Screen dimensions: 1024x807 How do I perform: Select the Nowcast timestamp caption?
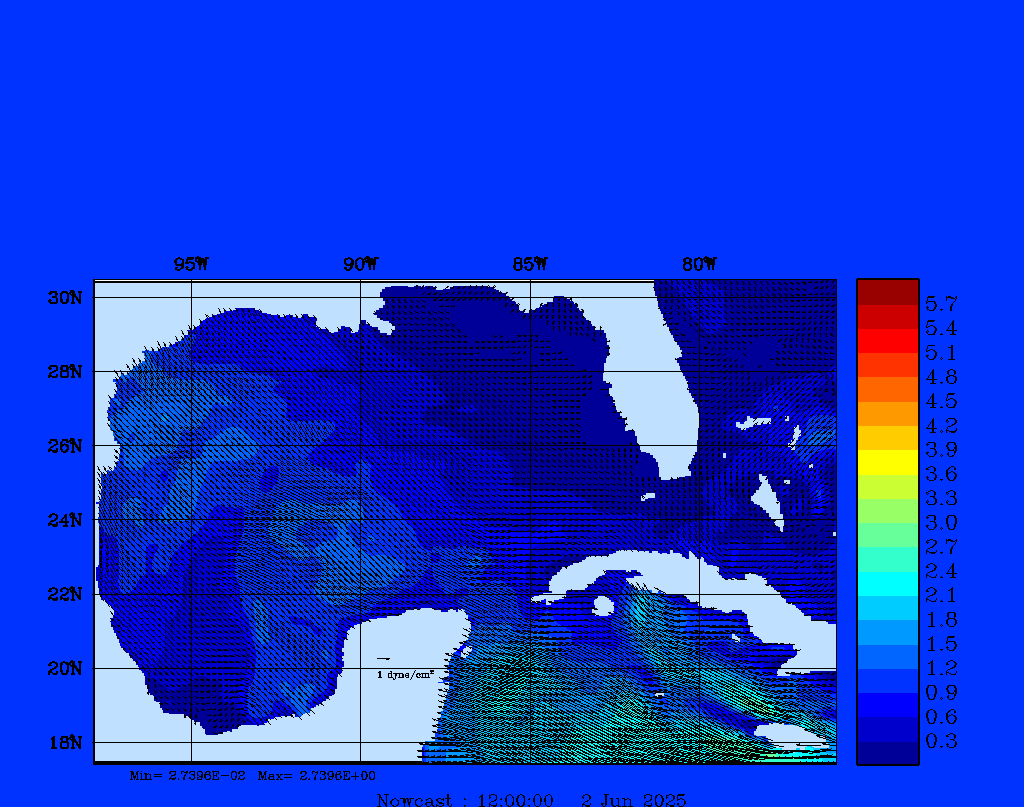[x=531, y=799]
